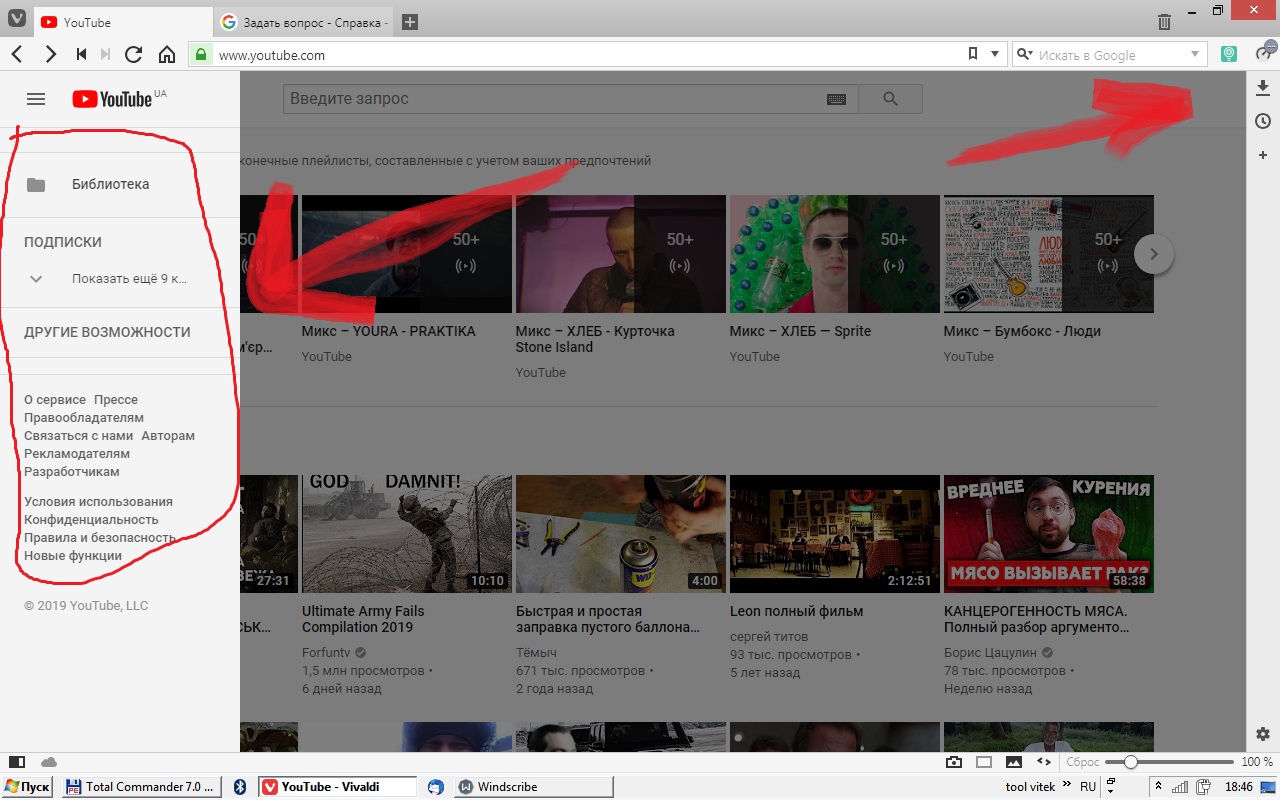Click the address bar URL field
Viewport: 1280px width, 800px height.
click(590, 55)
